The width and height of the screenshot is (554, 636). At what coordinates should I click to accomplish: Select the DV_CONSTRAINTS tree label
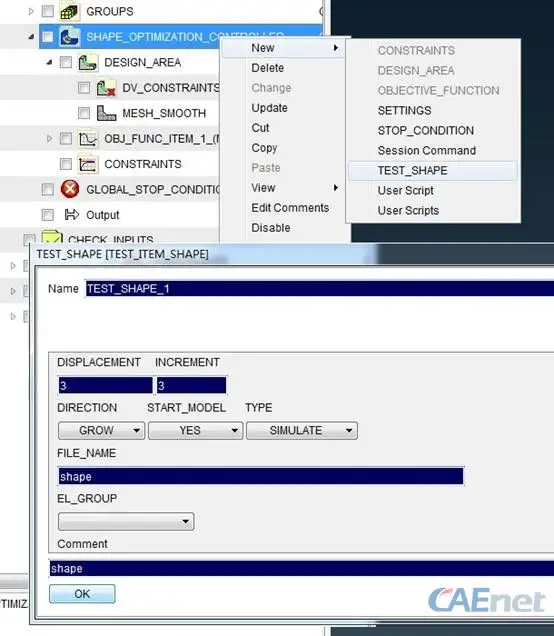(x=171, y=88)
